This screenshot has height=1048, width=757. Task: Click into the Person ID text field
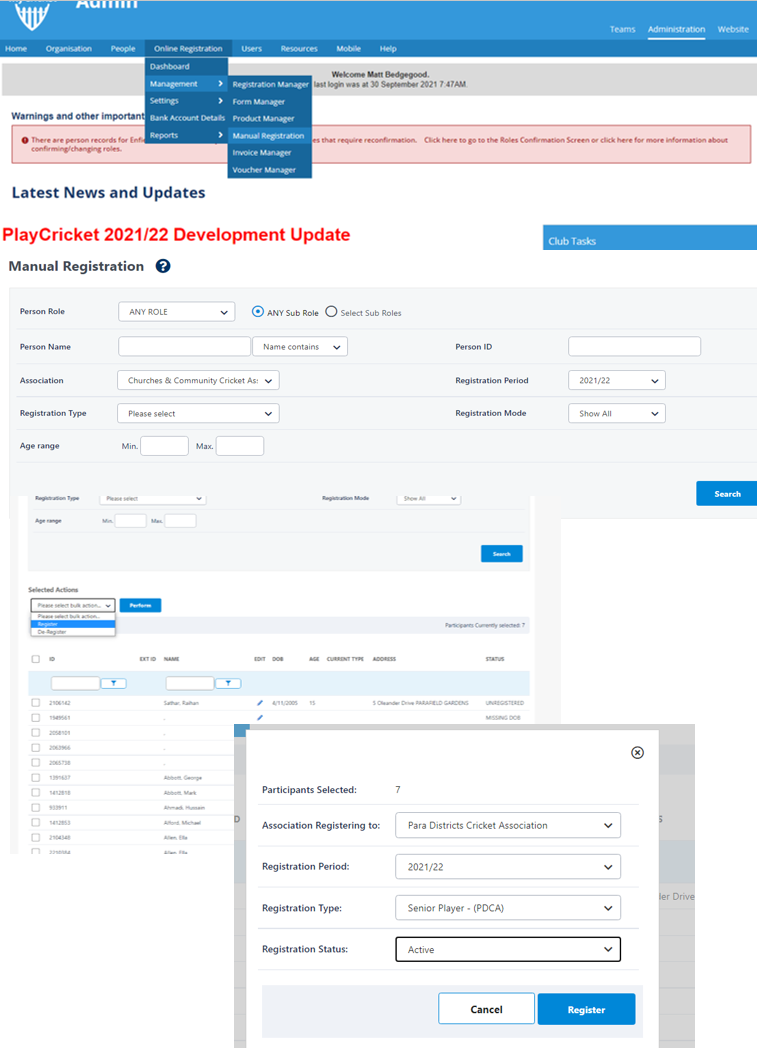634,347
